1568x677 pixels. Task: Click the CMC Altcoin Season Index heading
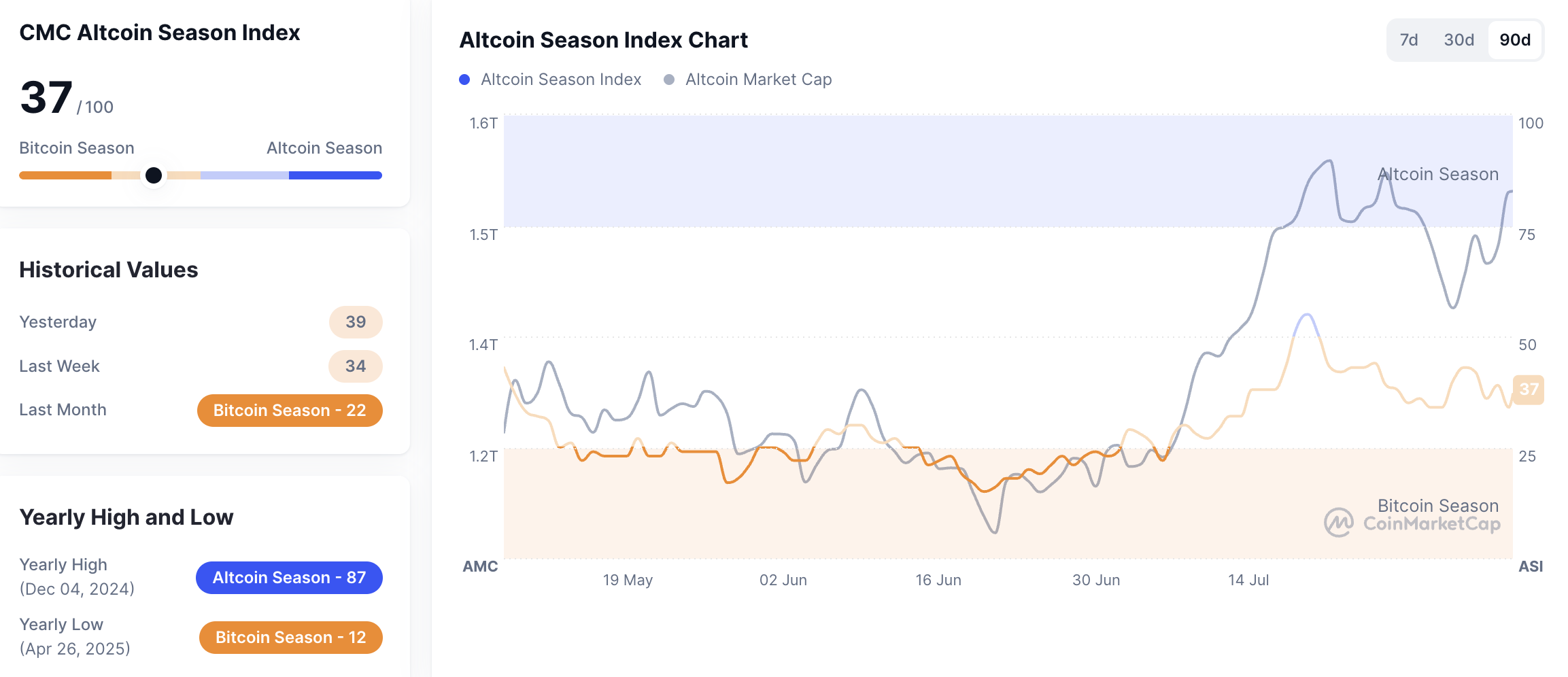pyautogui.click(x=159, y=32)
